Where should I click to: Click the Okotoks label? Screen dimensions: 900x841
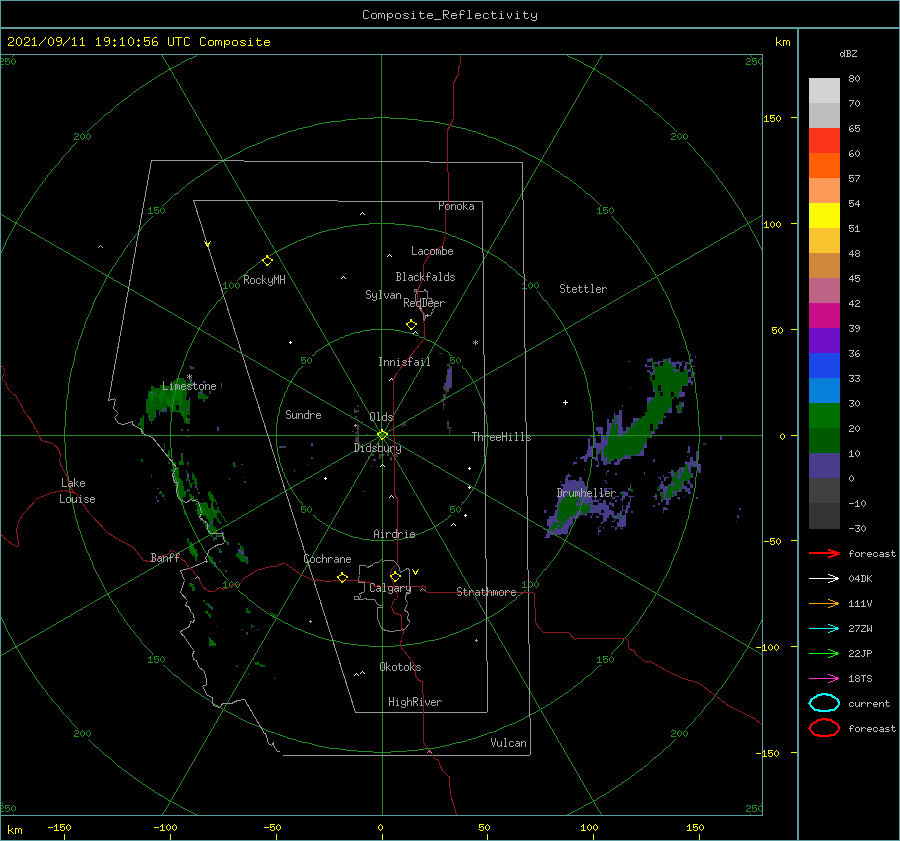[400, 667]
